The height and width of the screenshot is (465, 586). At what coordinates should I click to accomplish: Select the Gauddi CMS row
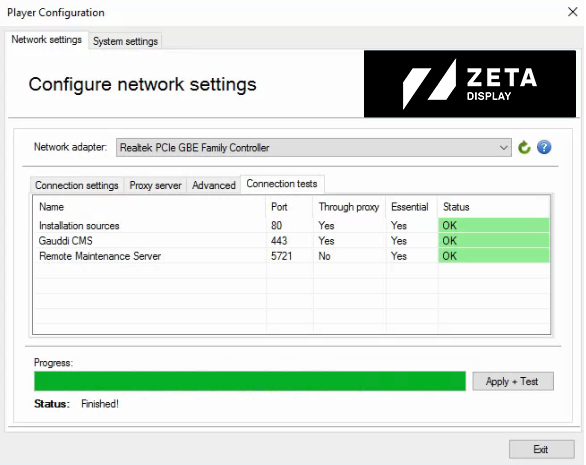292,241
